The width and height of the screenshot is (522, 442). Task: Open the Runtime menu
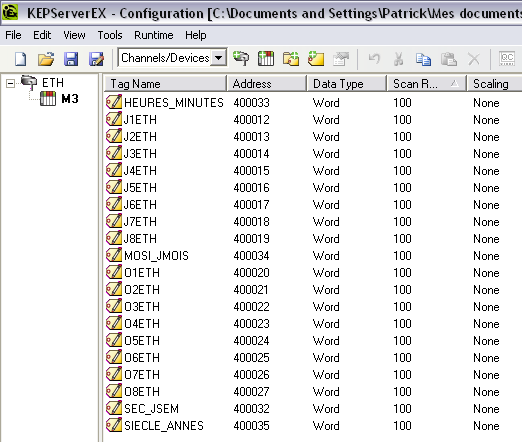pos(154,35)
